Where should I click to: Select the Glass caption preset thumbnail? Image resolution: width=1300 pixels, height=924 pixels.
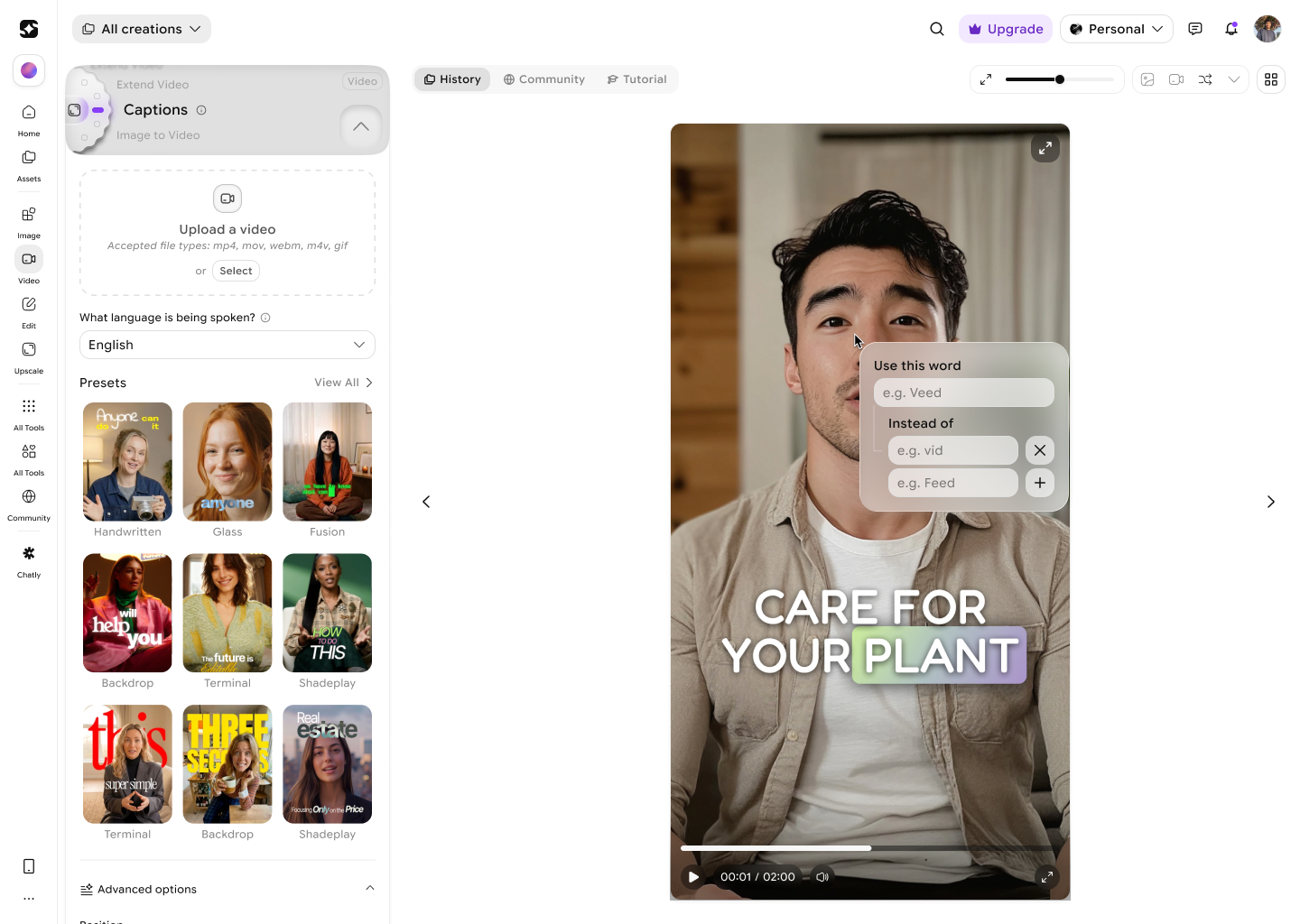(227, 462)
